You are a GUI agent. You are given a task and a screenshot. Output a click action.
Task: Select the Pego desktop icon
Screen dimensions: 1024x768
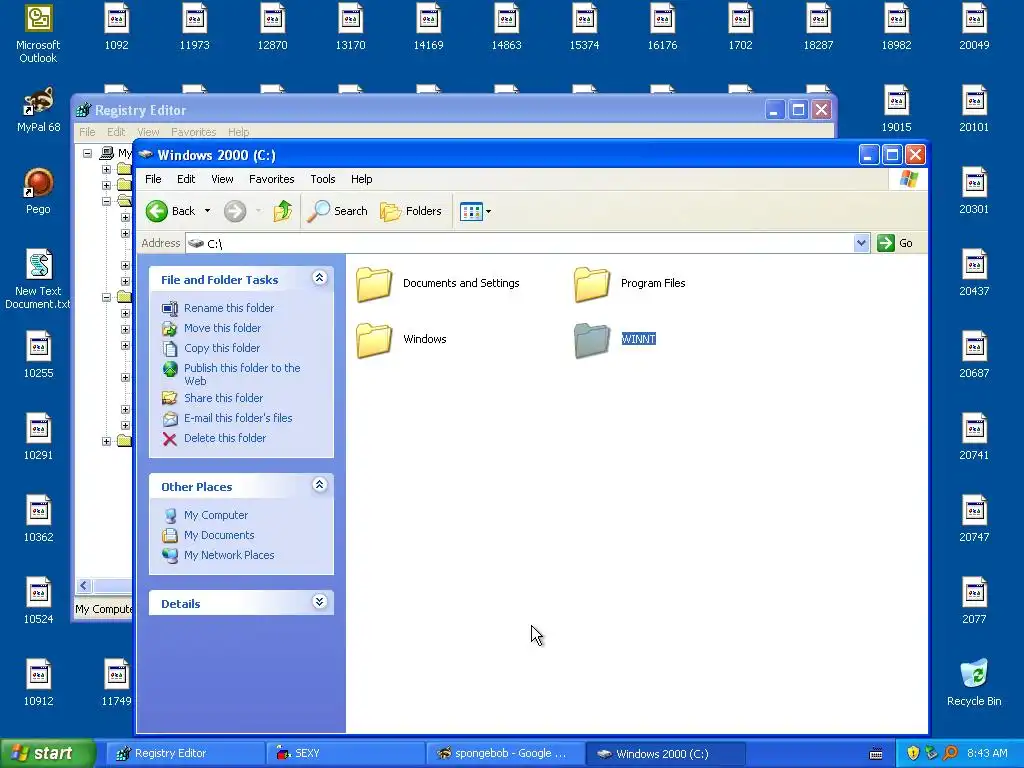(38, 191)
